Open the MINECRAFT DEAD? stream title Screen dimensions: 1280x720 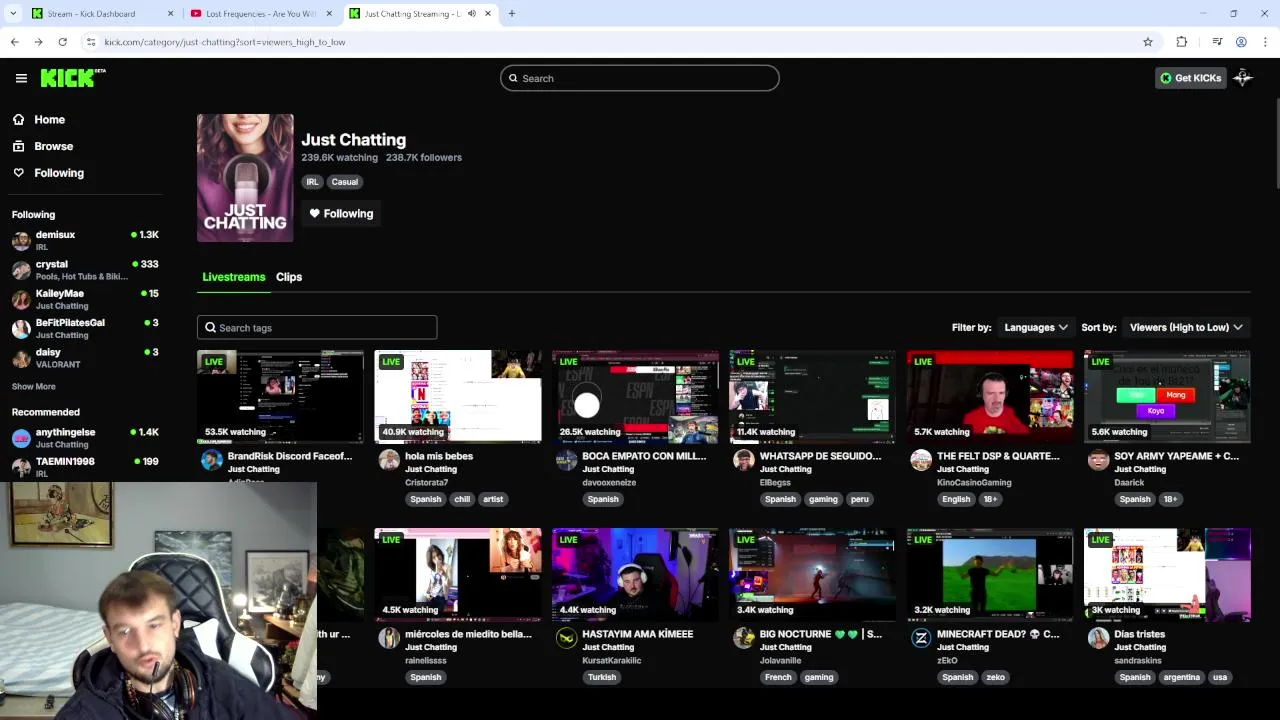point(997,634)
